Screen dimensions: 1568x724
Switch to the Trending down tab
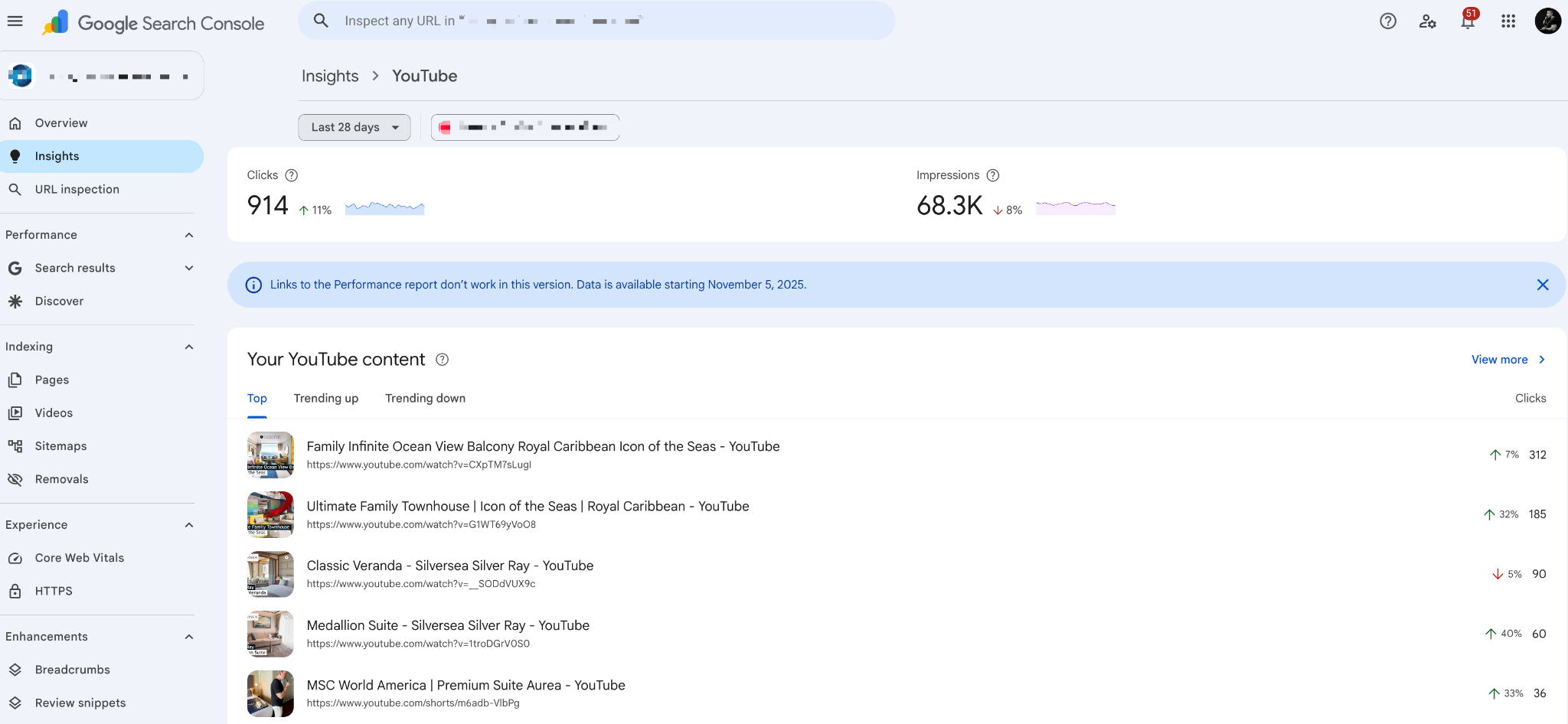click(x=426, y=399)
